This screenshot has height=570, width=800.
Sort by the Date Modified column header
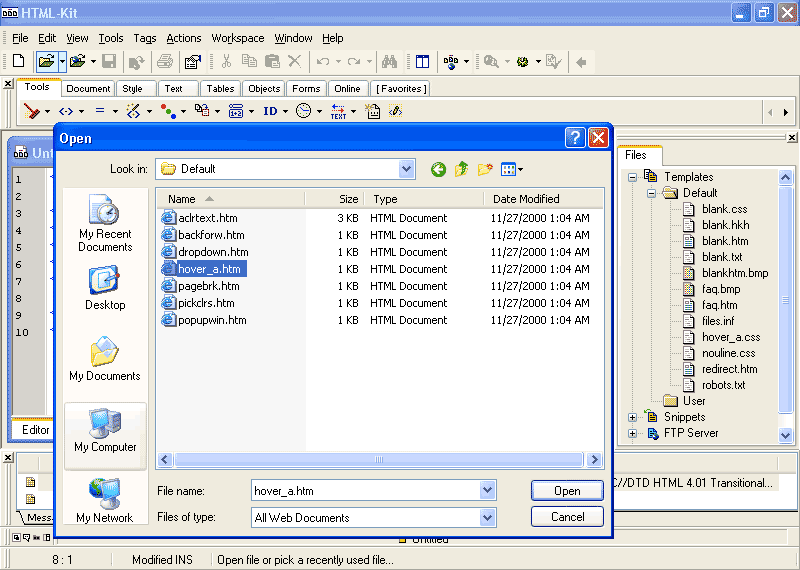pyautogui.click(x=543, y=199)
